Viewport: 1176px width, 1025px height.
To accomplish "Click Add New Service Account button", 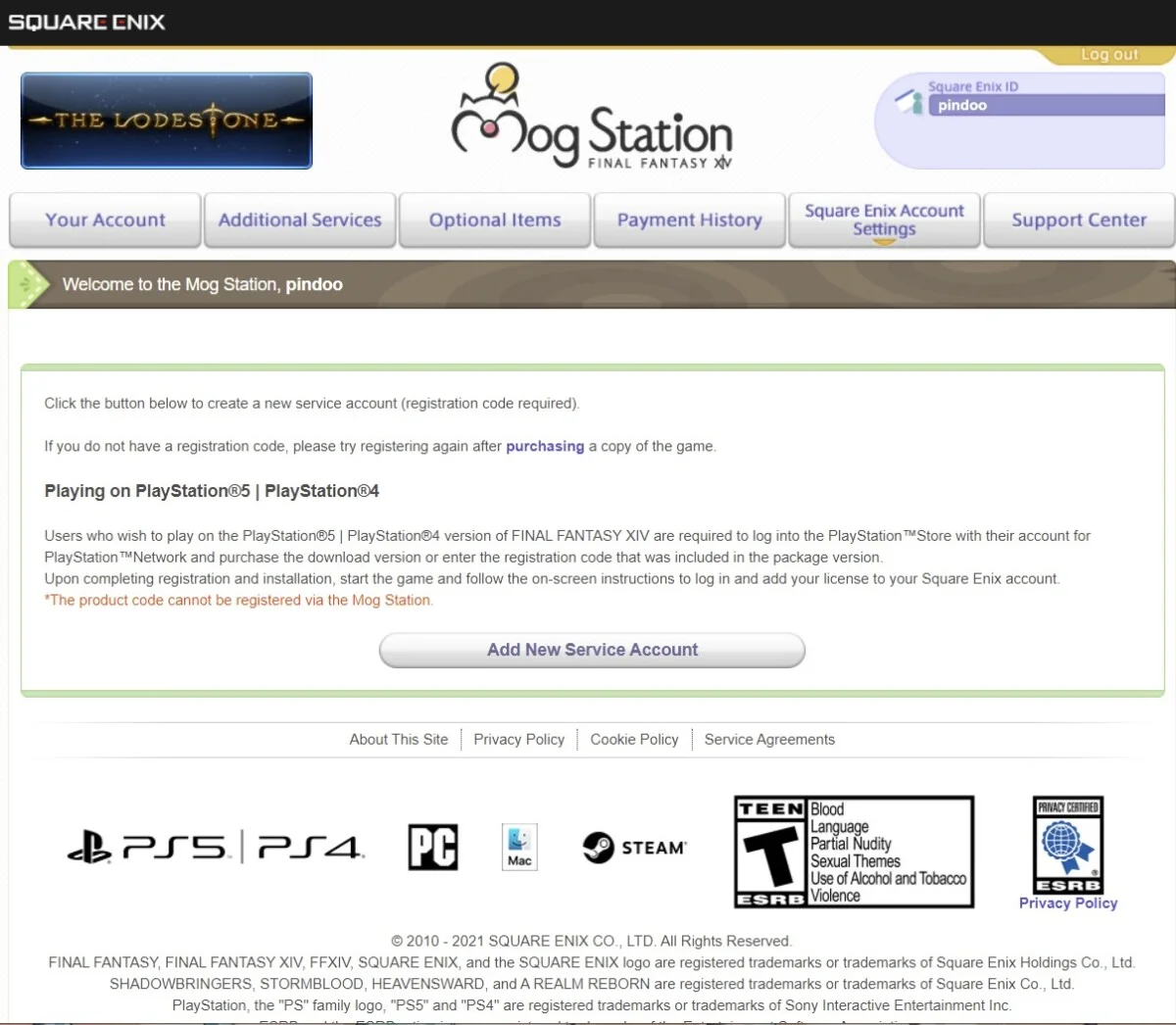I will pyautogui.click(x=592, y=650).
